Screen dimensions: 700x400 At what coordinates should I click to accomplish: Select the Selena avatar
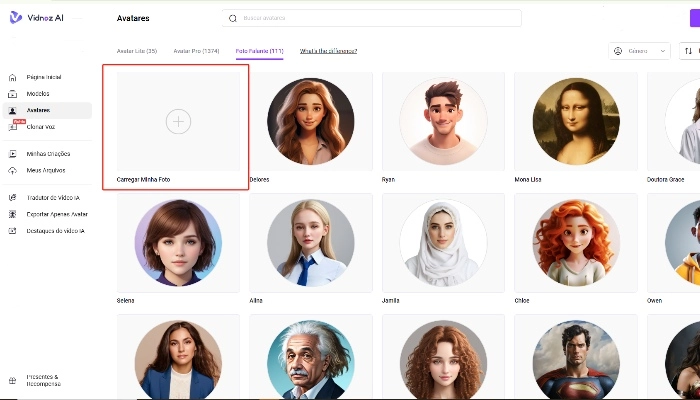(x=178, y=243)
